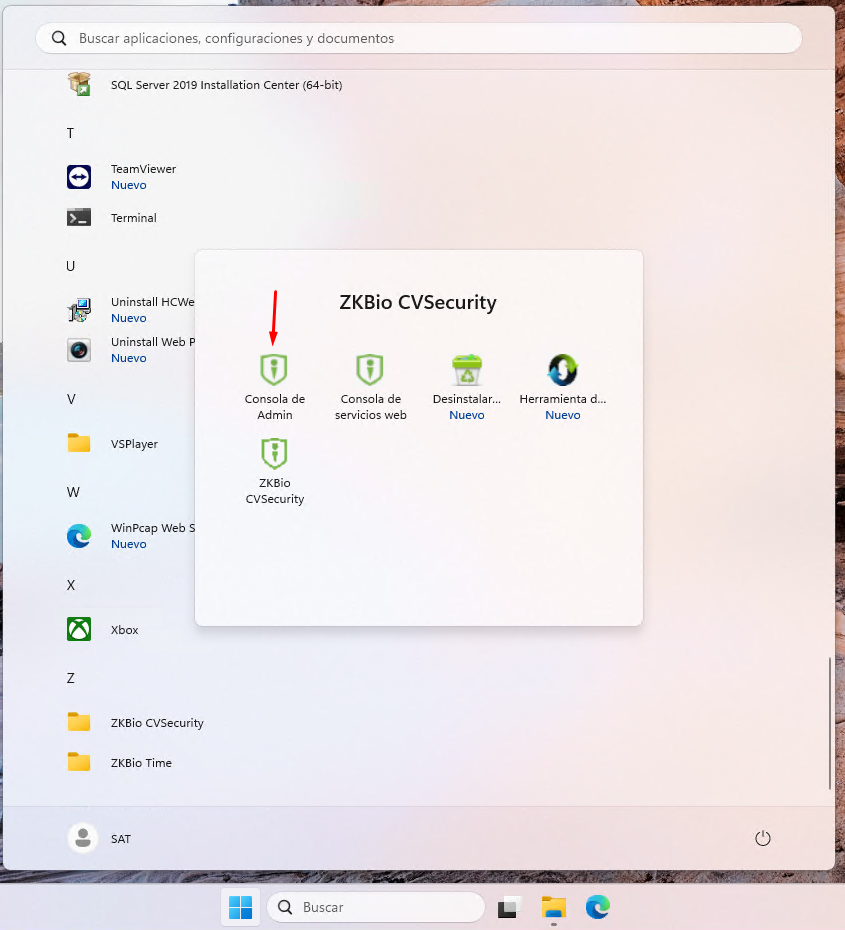Click the ZKBio CVSecurity folder title
845x930 pixels.
(x=417, y=302)
